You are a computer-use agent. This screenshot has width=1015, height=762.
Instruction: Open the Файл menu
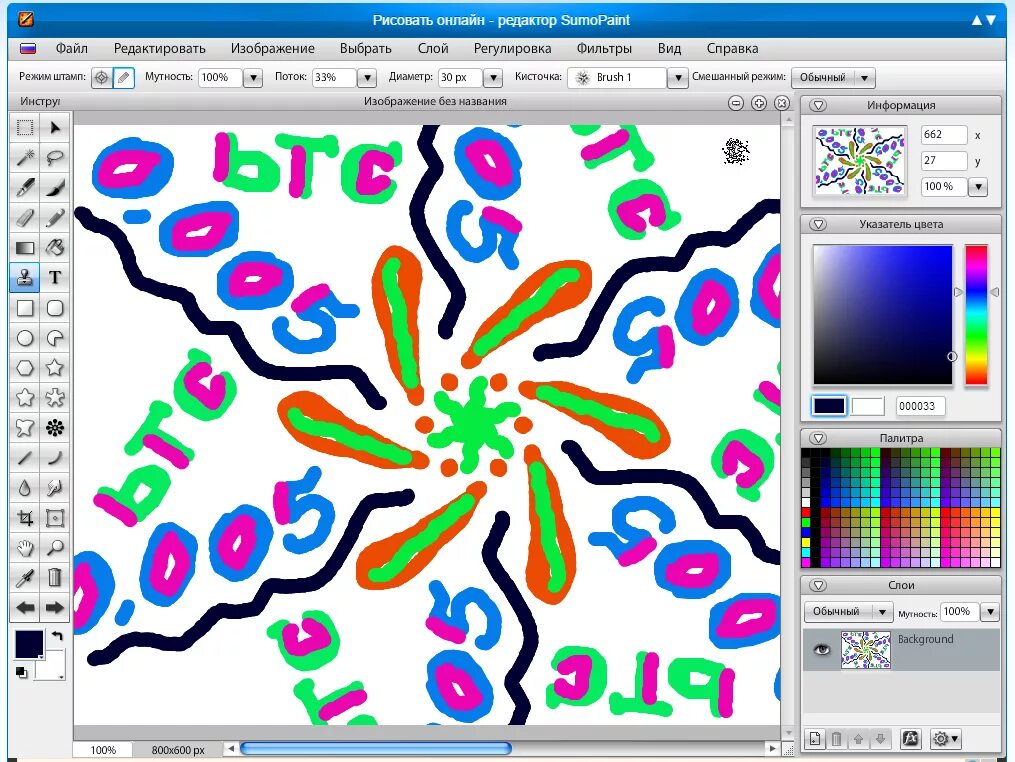click(71, 49)
